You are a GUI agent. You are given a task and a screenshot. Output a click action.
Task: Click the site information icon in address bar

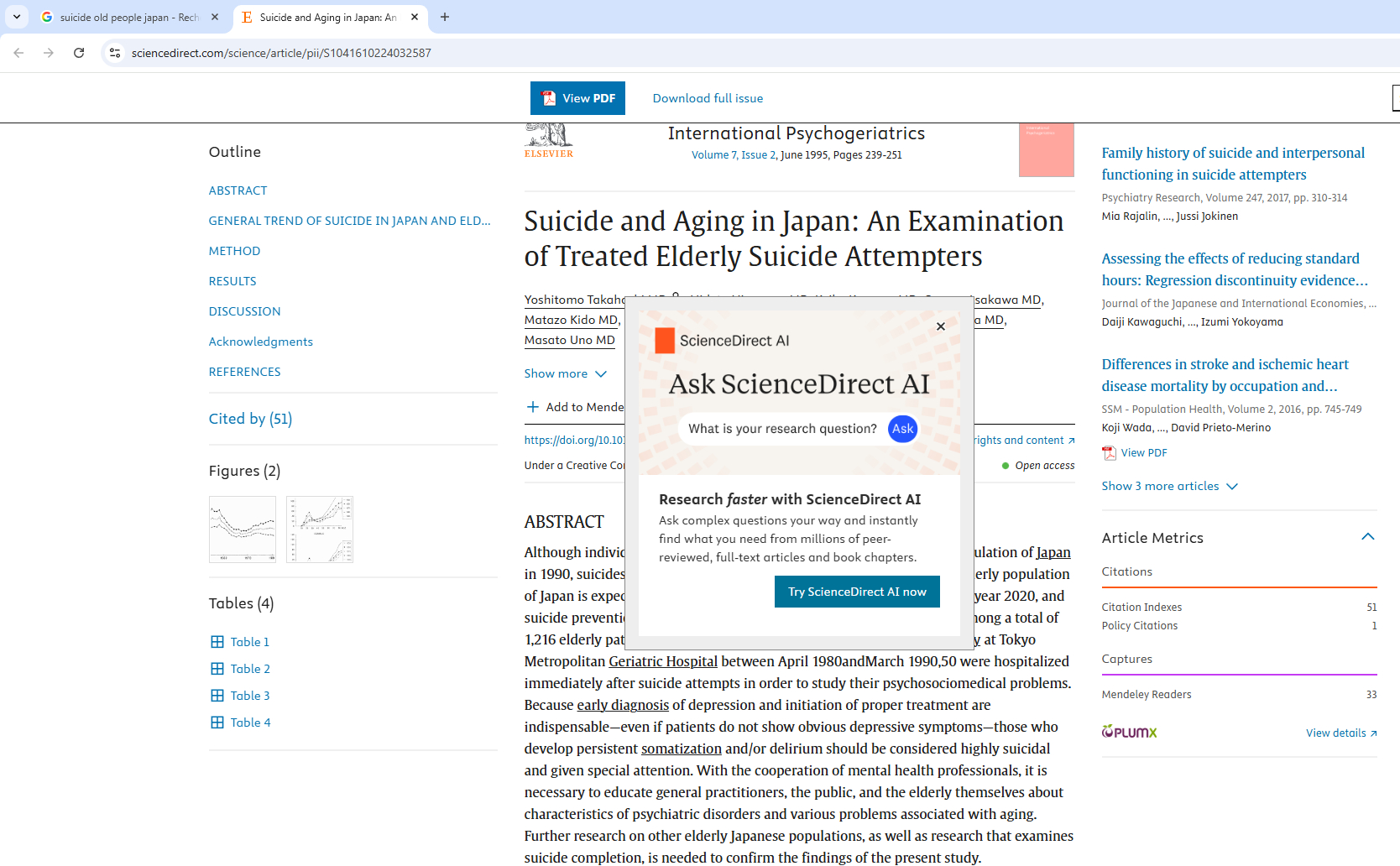pyautogui.click(x=115, y=53)
